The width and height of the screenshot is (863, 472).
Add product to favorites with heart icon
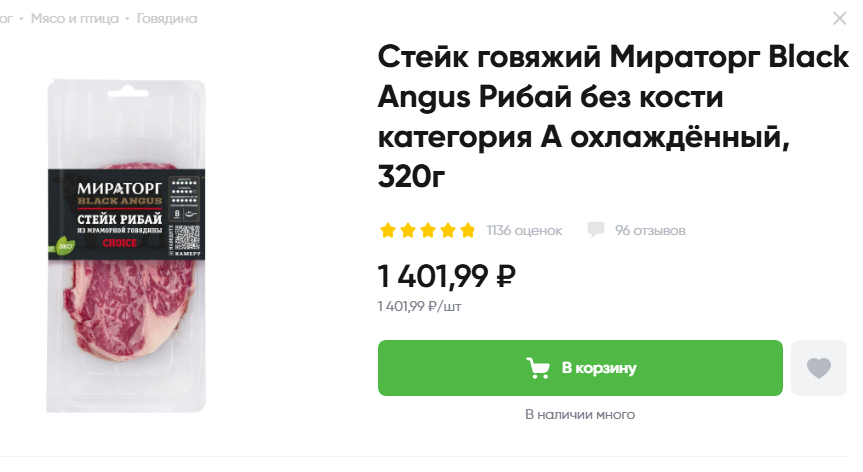pyautogui.click(x=818, y=368)
